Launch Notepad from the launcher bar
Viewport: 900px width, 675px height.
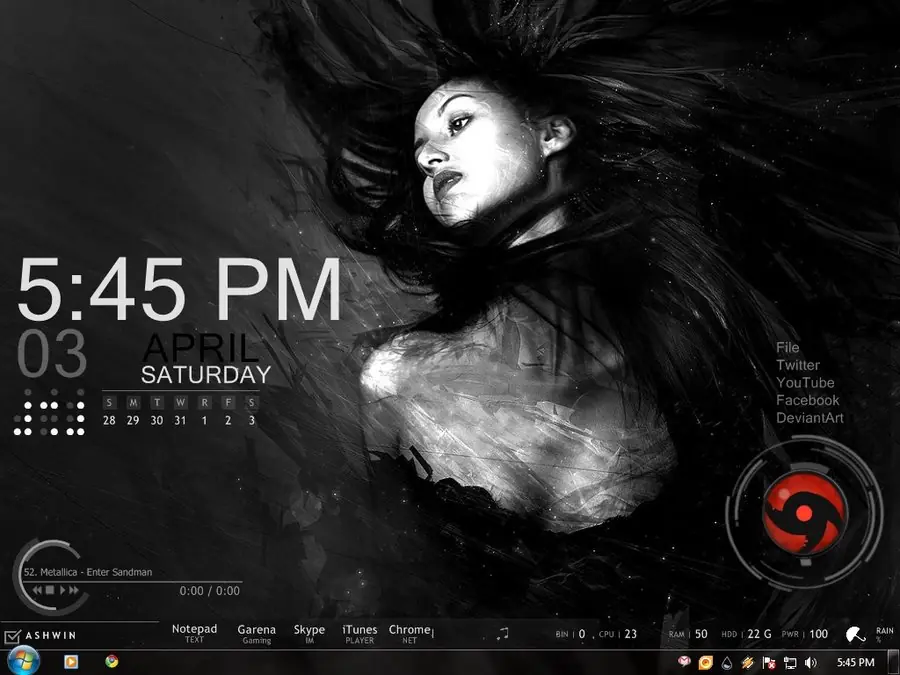point(195,634)
